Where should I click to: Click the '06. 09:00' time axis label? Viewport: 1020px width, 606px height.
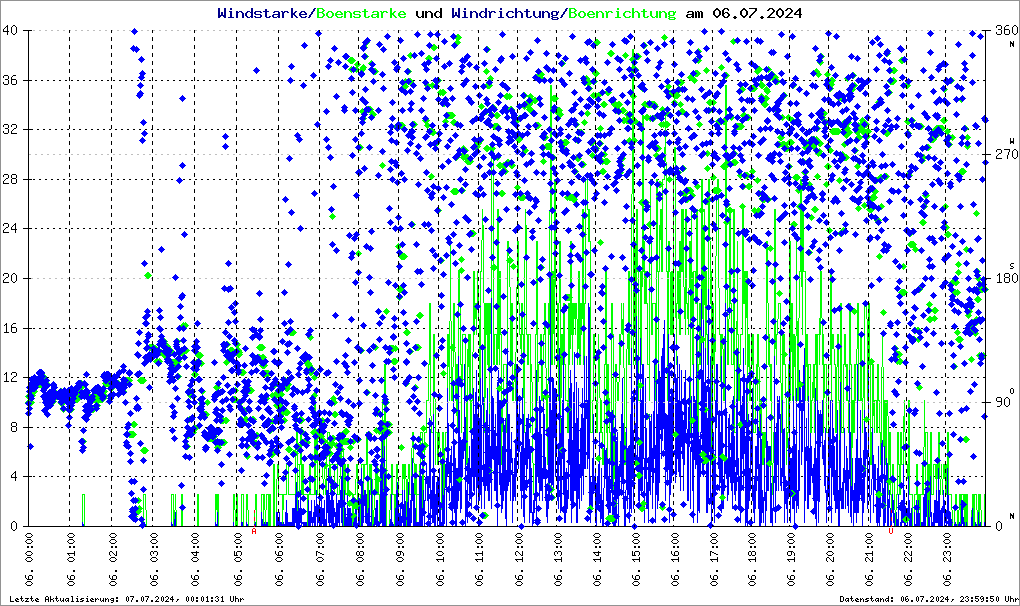399,559
